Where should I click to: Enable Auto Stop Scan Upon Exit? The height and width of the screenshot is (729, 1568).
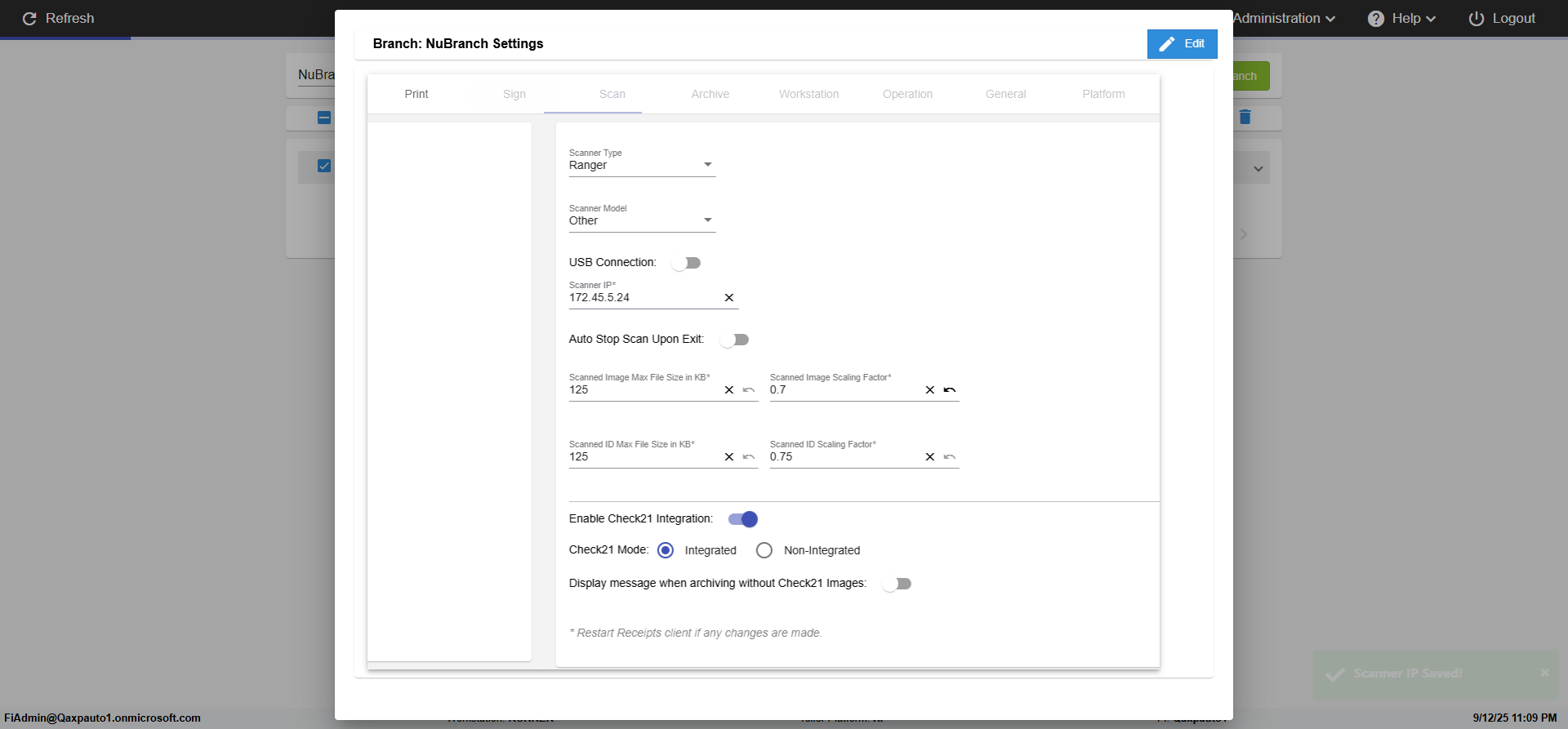click(x=734, y=340)
